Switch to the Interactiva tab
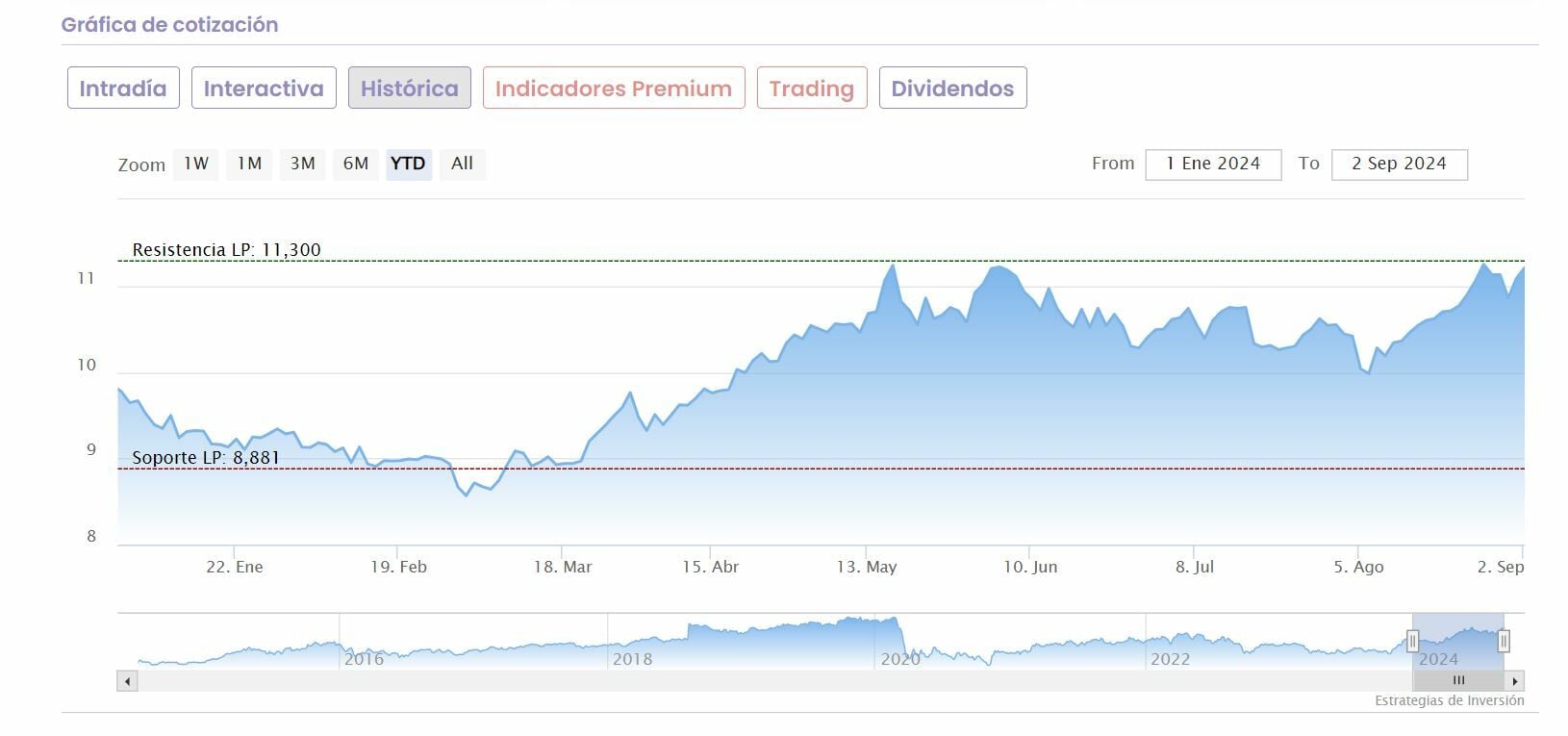 click(264, 89)
